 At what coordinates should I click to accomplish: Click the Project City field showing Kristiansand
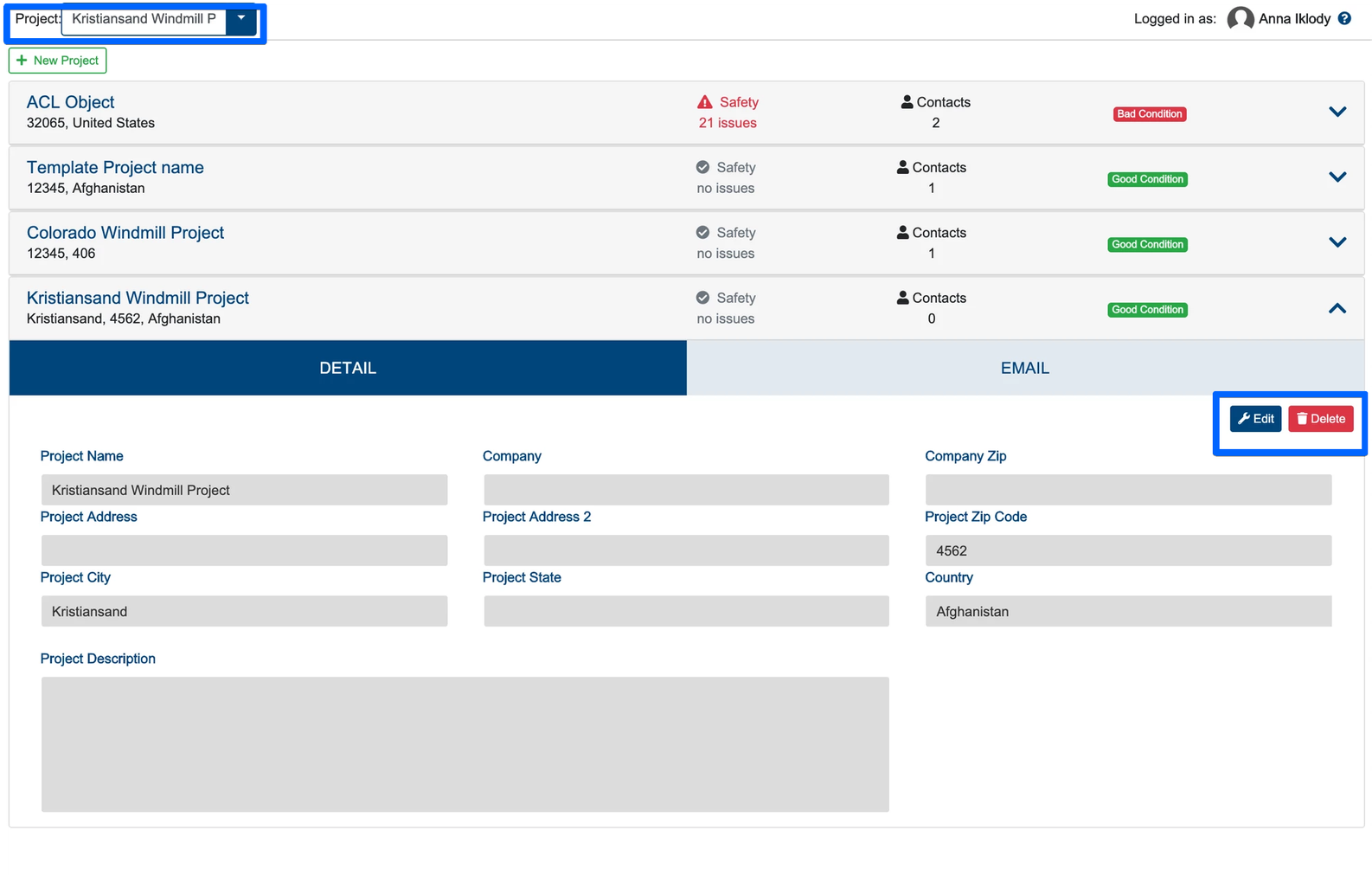coord(244,611)
